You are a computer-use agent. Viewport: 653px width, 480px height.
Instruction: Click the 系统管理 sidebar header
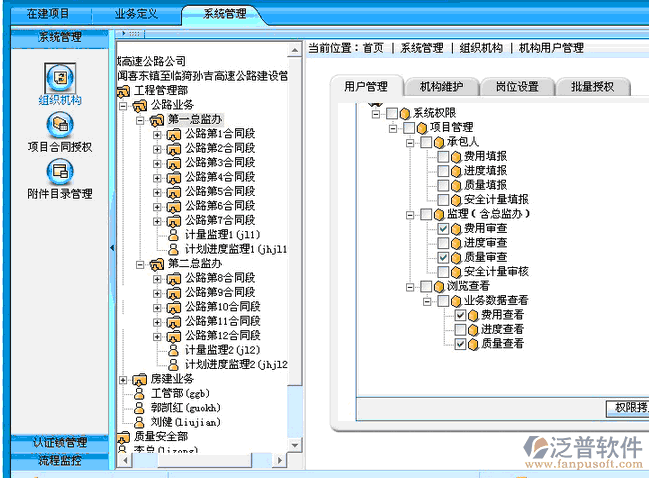pyautogui.click(x=60, y=37)
